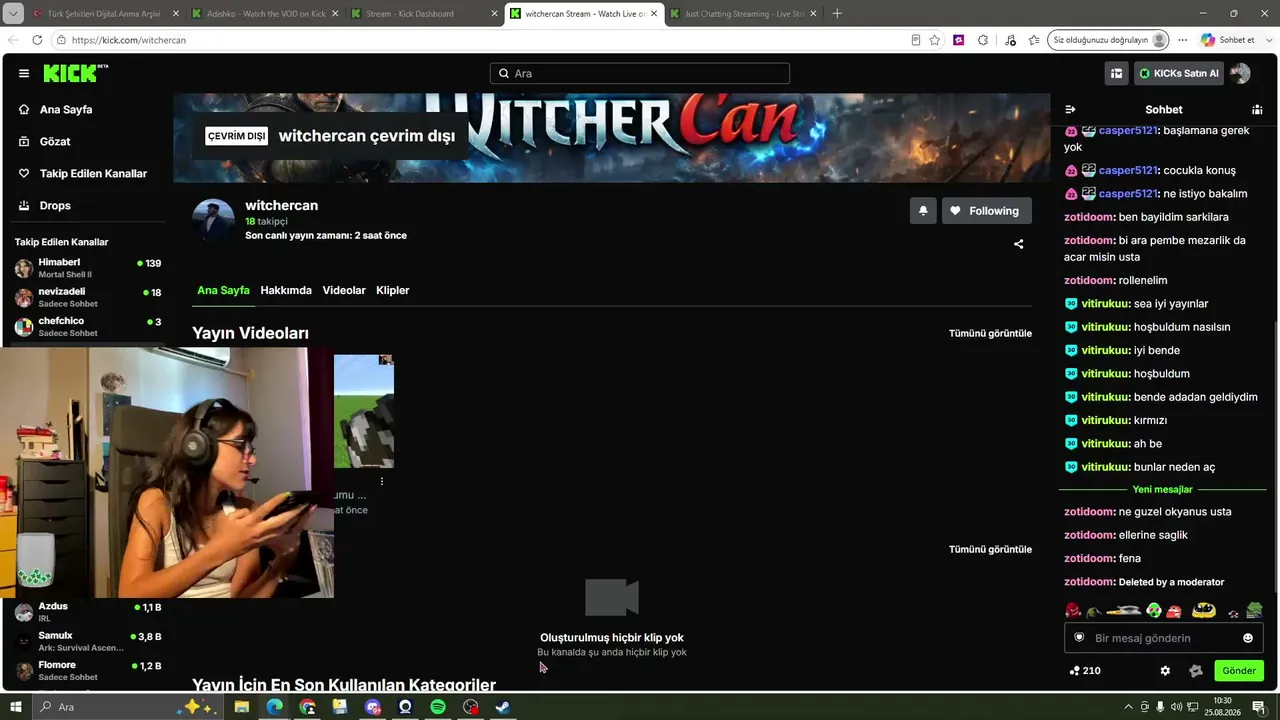Open a new browser tab

coord(837,14)
